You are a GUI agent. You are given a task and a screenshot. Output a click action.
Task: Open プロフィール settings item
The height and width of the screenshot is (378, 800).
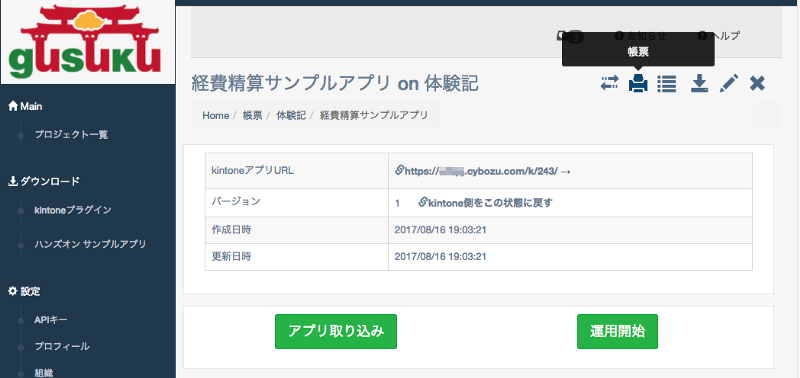(62, 346)
